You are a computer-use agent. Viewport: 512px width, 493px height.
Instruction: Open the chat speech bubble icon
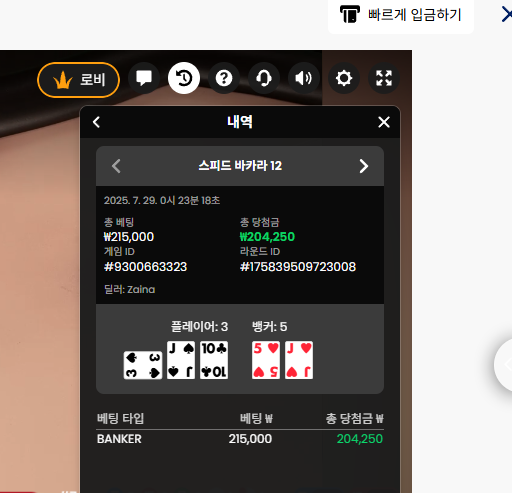144,78
